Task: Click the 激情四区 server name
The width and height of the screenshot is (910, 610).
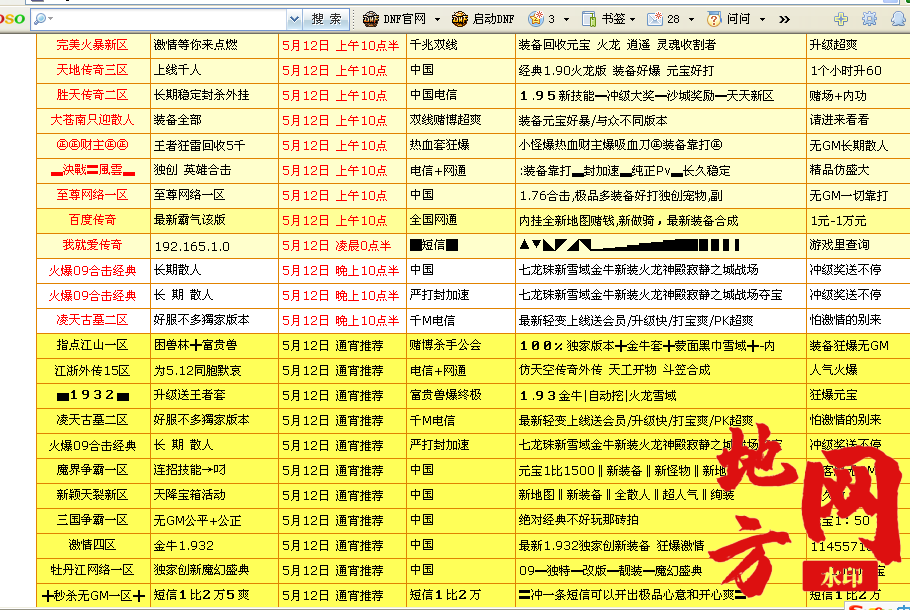Action: (92, 545)
